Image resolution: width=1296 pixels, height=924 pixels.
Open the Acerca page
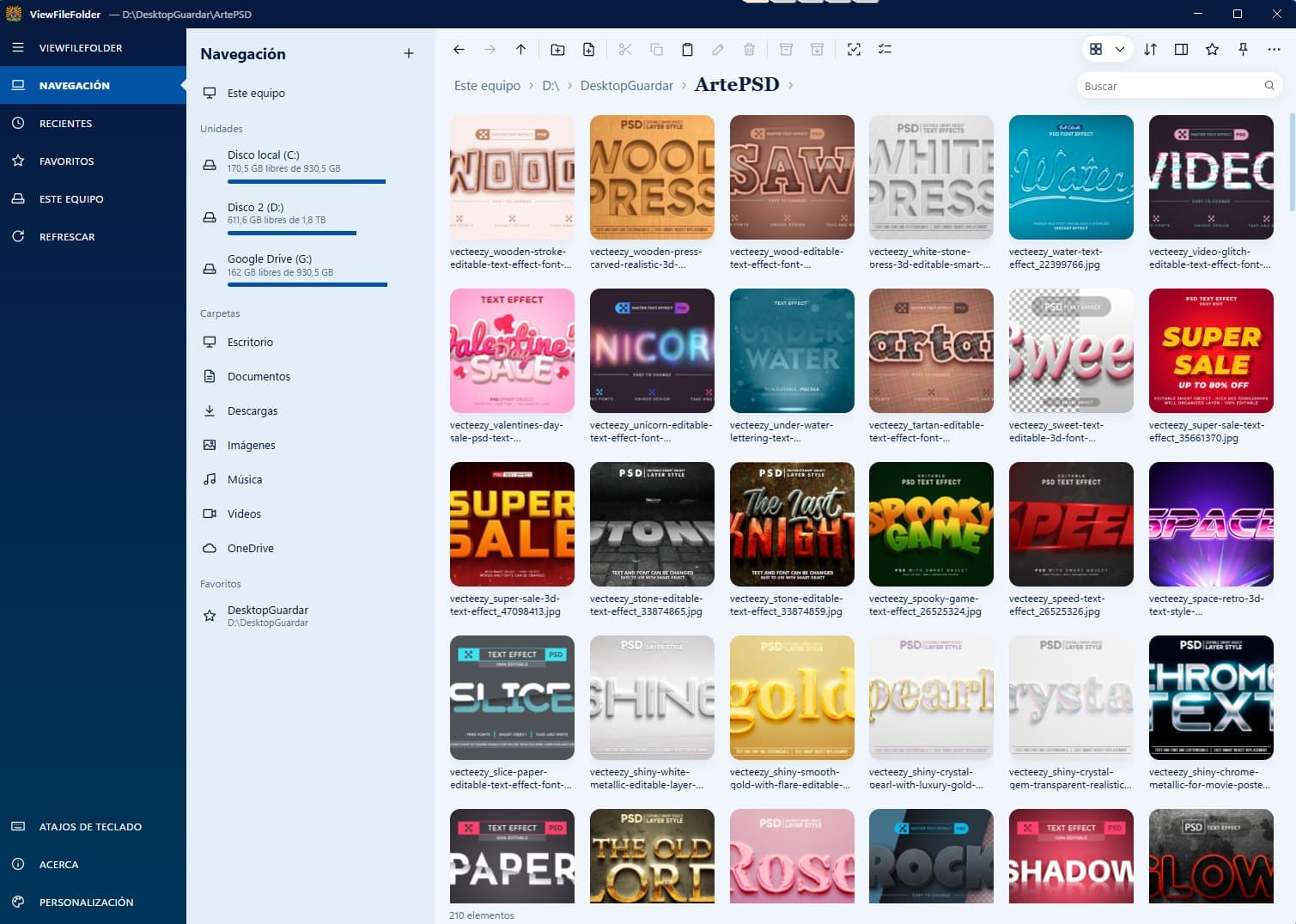(x=93, y=864)
